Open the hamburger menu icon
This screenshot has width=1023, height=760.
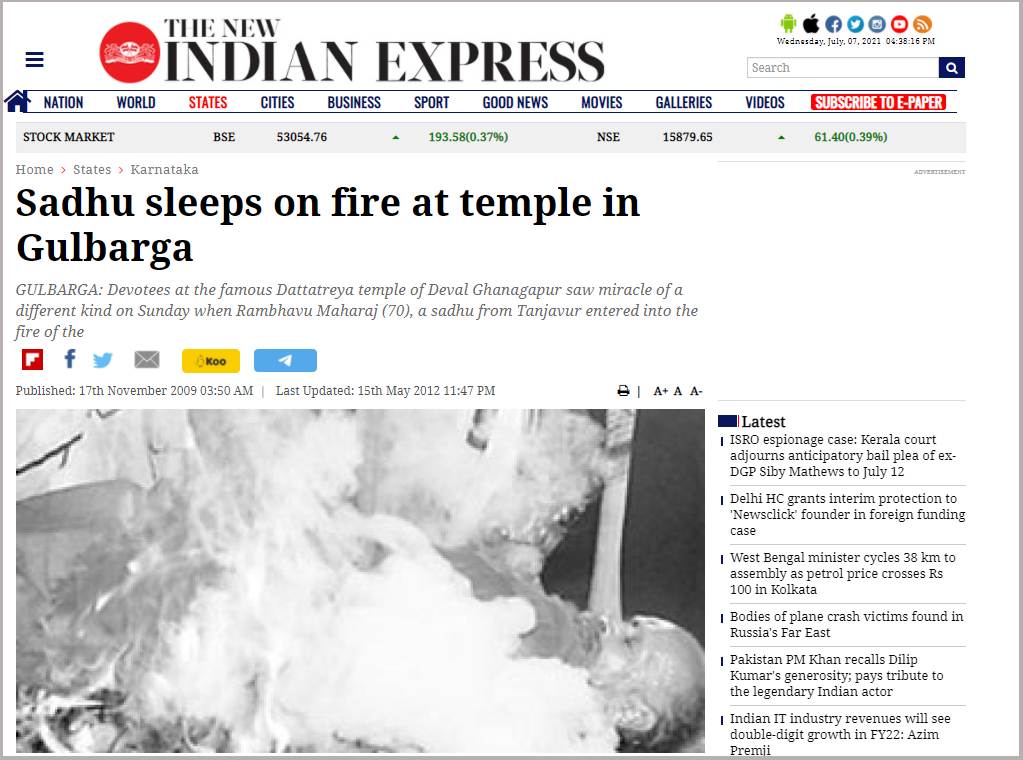coord(35,59)
